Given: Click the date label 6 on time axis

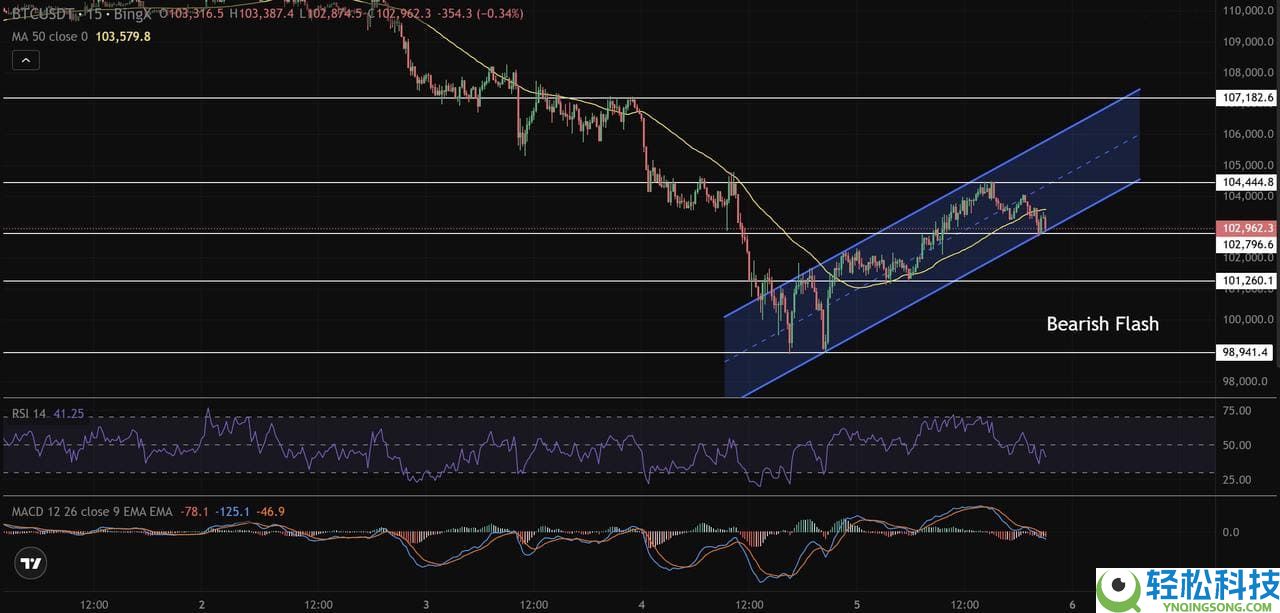Looking at the screenshot, I should 1072,604.
